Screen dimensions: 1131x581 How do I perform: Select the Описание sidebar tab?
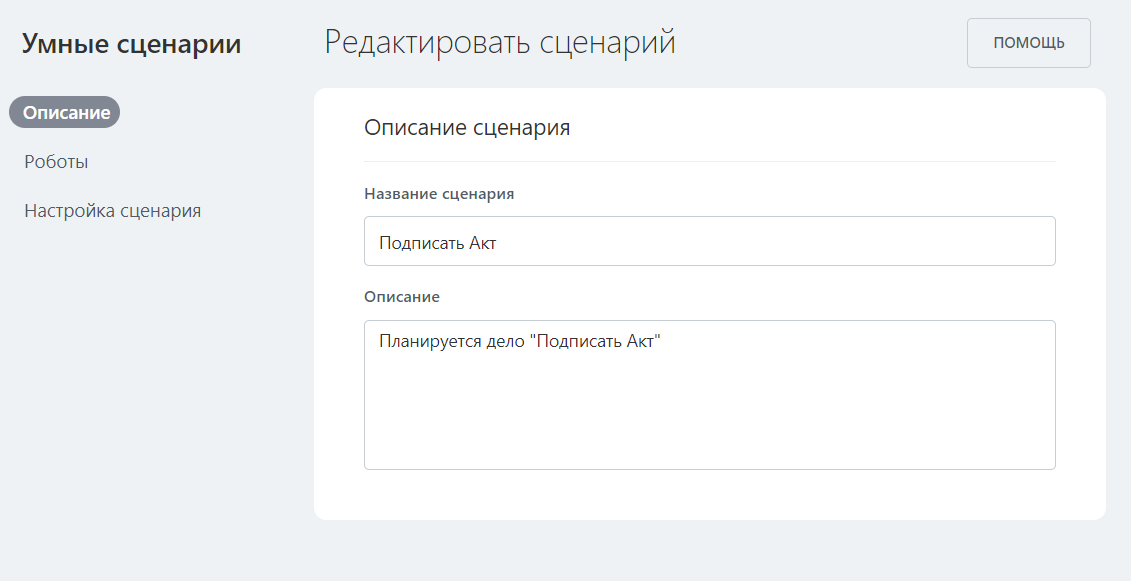[65, 112]
